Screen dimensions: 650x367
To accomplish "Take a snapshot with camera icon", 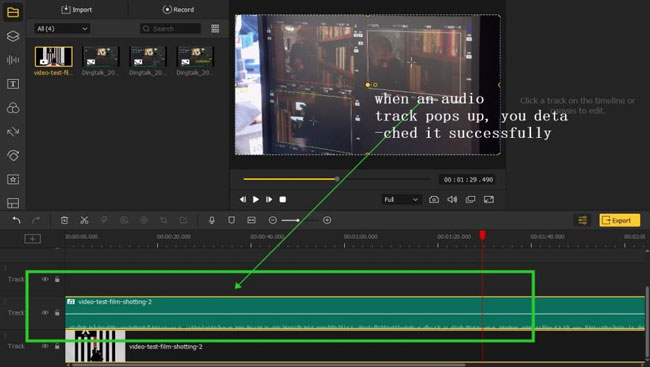I will pos(434,199).
